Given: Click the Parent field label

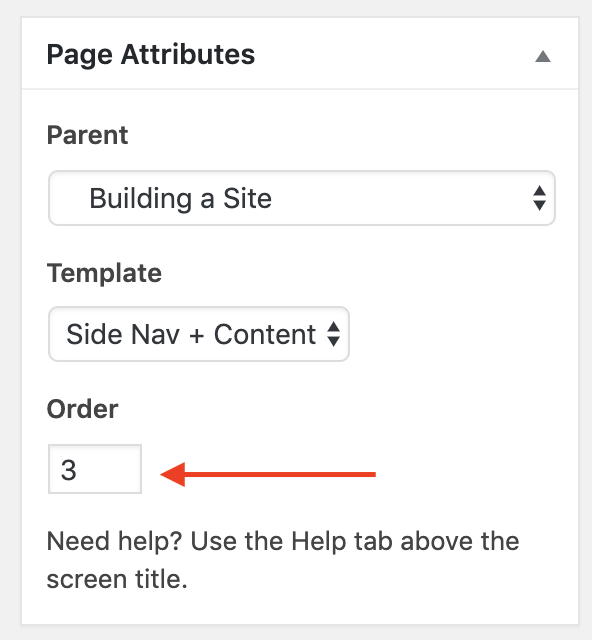Looking at the screenshot, I should (x=87, y=135).
